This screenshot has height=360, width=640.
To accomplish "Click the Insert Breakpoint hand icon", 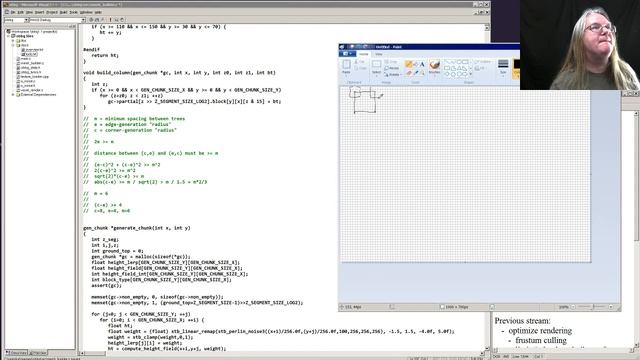I will click(122, 20).
